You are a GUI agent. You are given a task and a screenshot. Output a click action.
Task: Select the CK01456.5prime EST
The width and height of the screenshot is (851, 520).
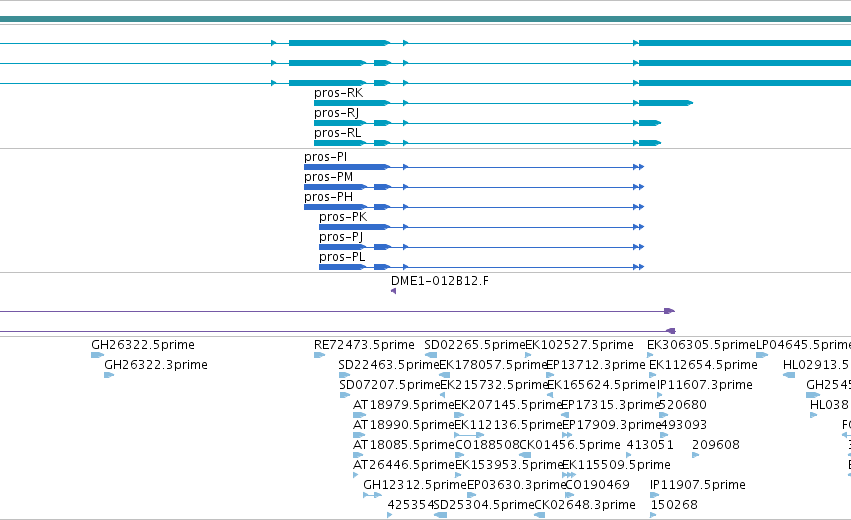(x=570, y=446)
